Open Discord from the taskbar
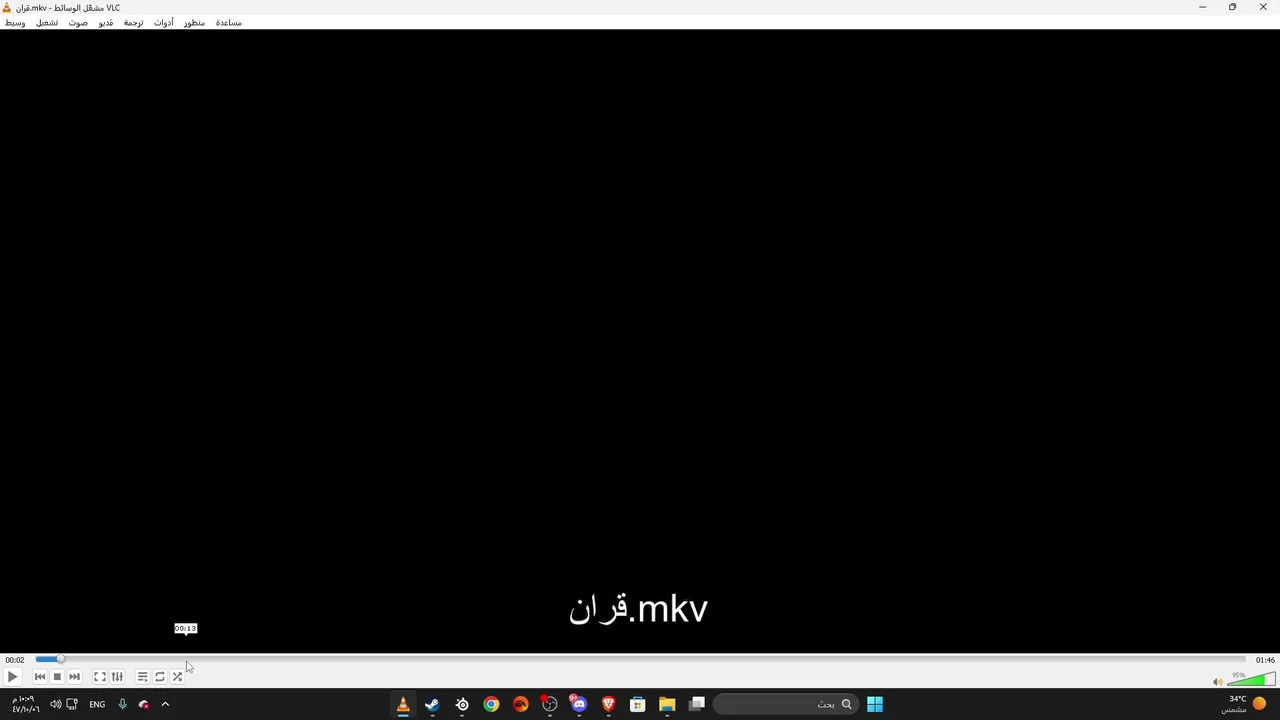 point(579,704)
